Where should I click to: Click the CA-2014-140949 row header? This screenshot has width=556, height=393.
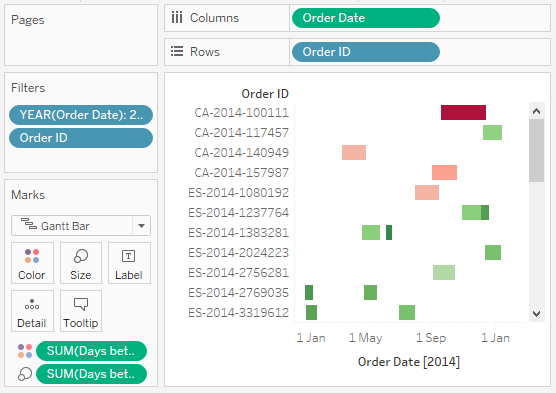pos(241,153)
